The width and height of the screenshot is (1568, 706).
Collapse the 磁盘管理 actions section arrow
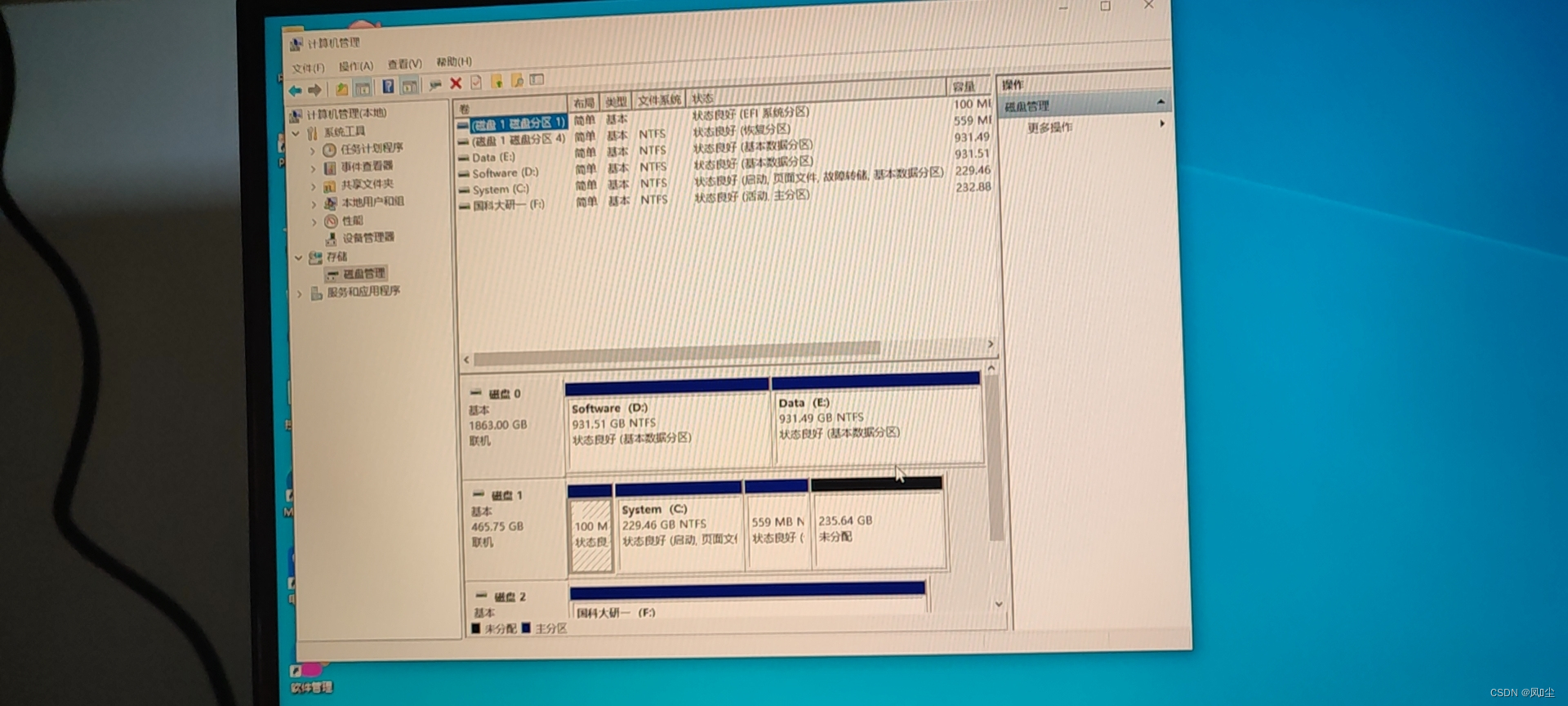(x=1160, y=101)
